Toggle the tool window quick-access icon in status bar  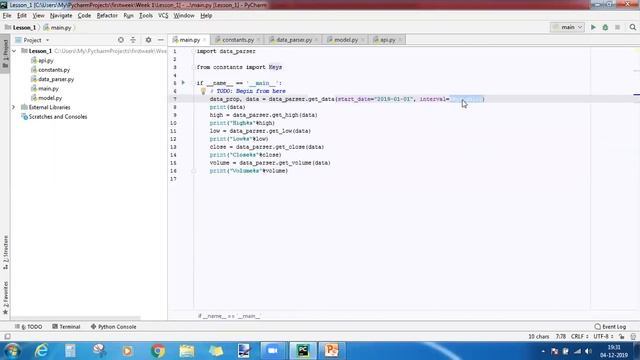point(7,337)
